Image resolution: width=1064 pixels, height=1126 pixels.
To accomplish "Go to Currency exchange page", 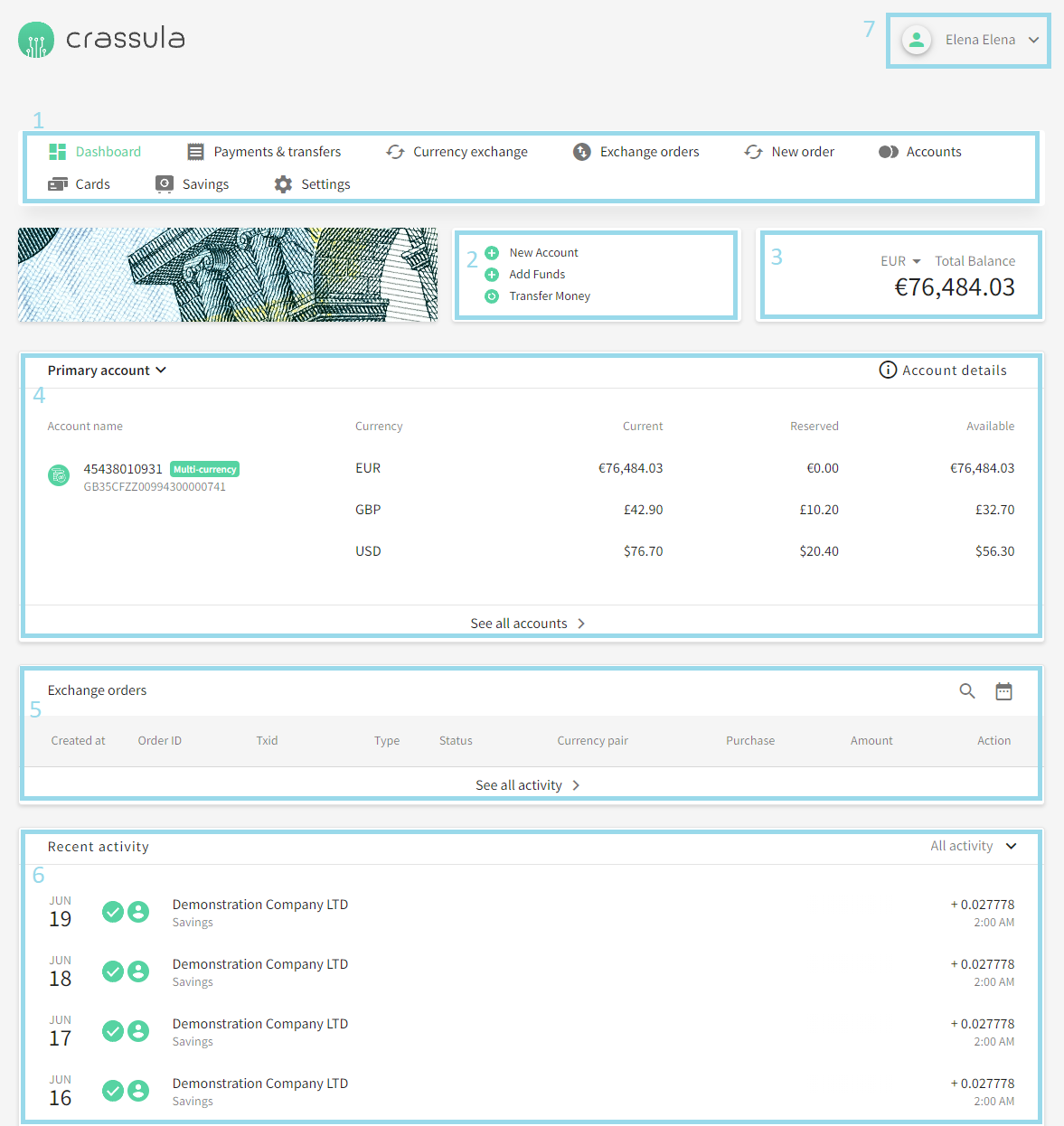I will tap(457, 152).
